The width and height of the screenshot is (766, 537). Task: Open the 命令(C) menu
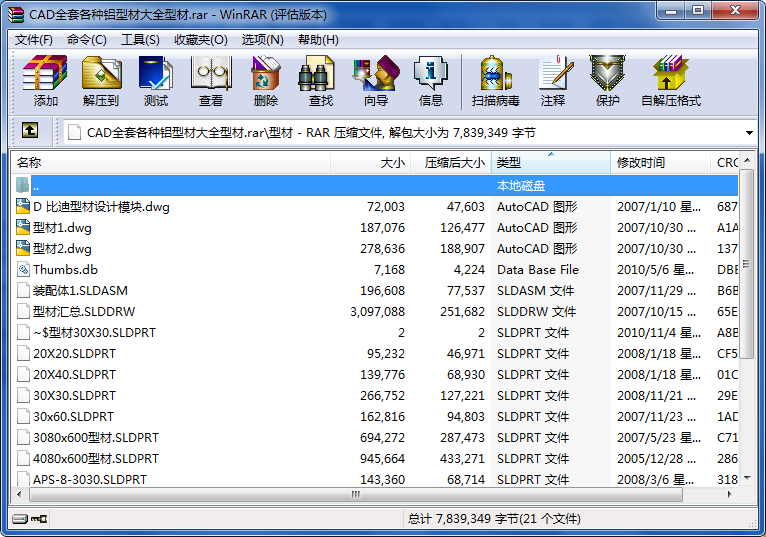[x=86, y=40]
